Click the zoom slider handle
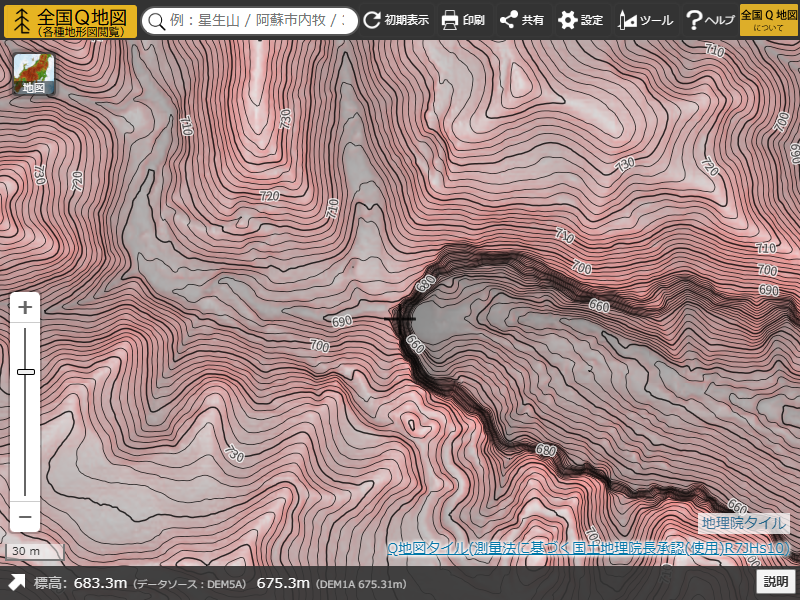Screen dimensions: 800x600 click(25, 372)
